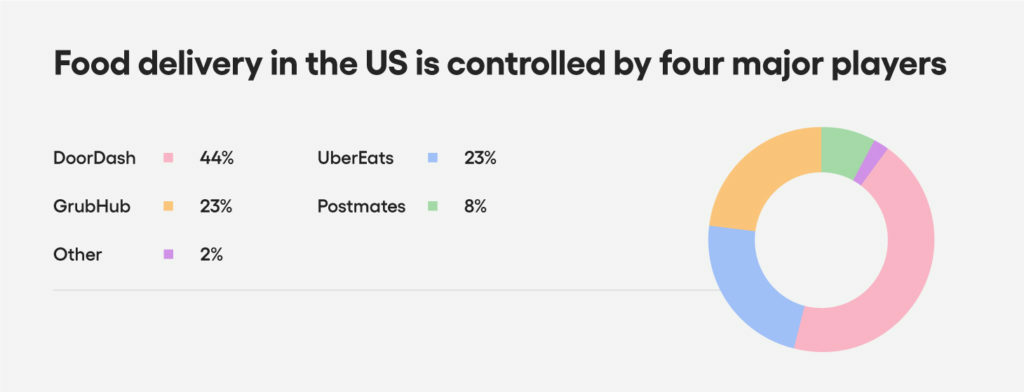Click the 44% DoorDash value
The height and width of the screenshot is (392, 1024).
[x=217, y=158]
